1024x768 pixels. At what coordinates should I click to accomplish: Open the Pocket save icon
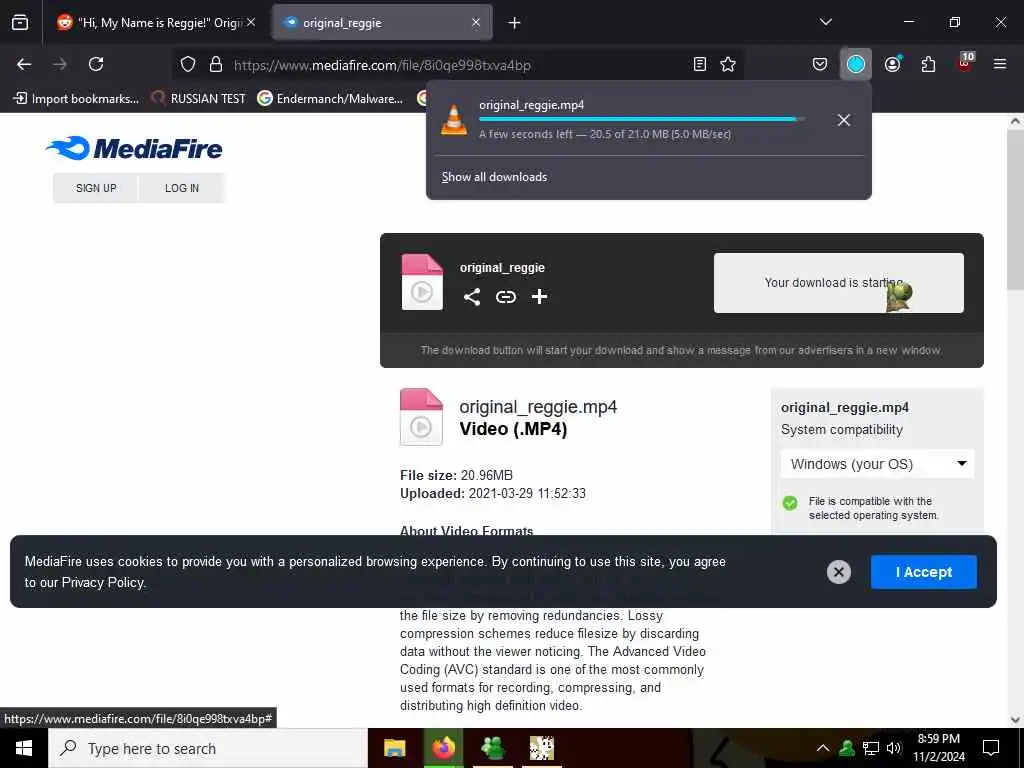click(820, 64)
